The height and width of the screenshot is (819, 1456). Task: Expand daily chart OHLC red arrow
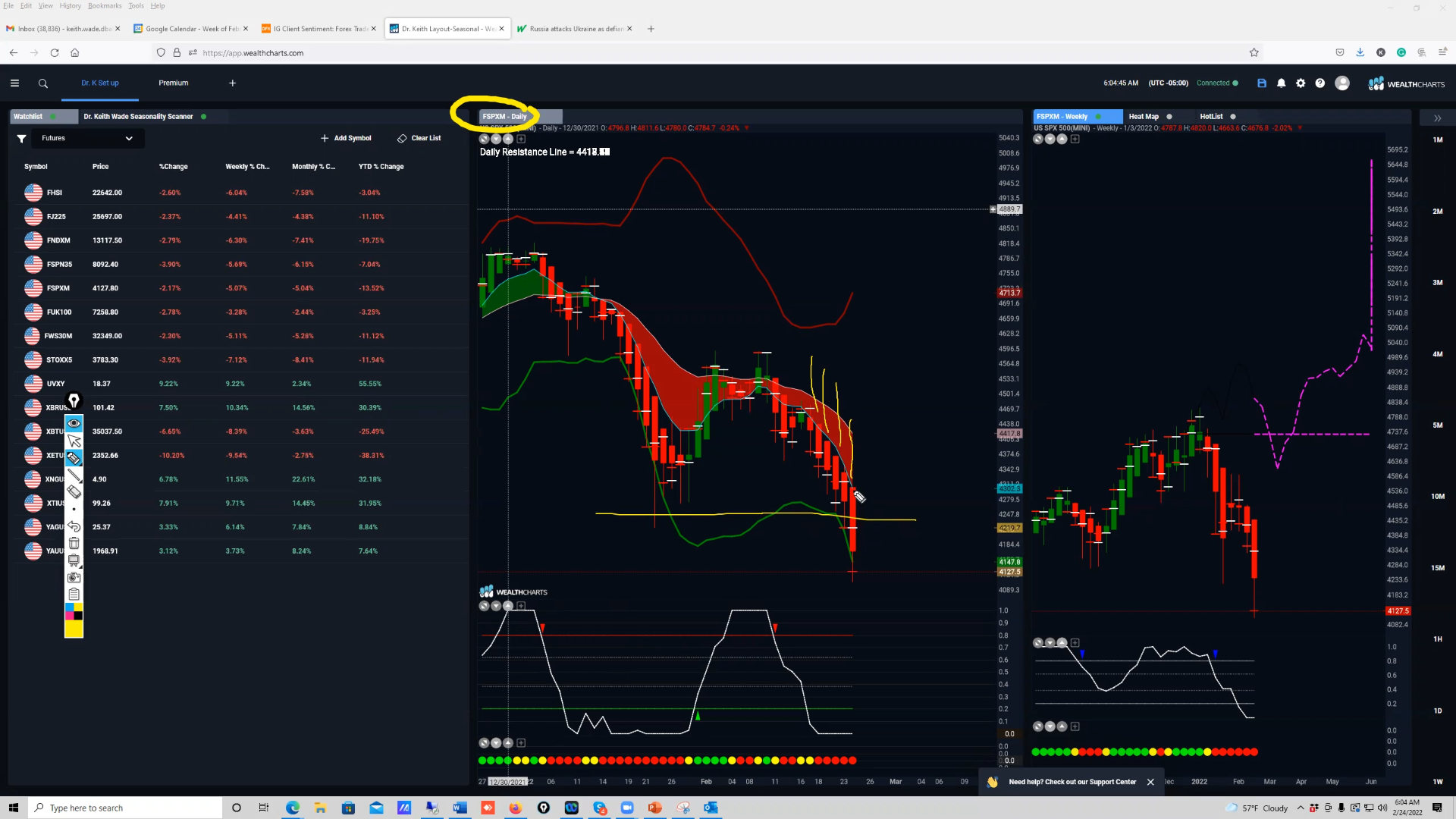coord(747,128)
